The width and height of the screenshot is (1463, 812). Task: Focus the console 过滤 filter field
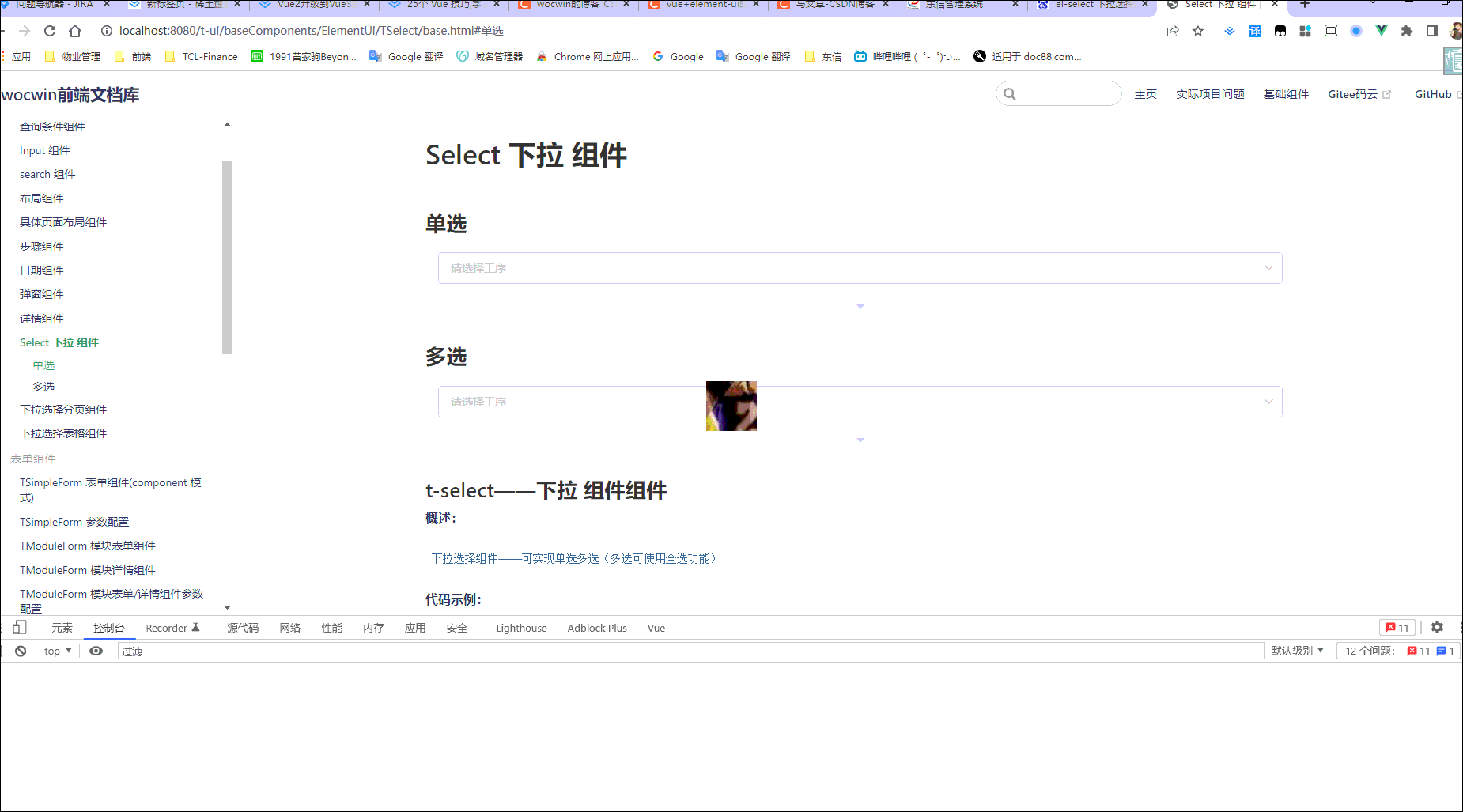[x=690, y=651]
